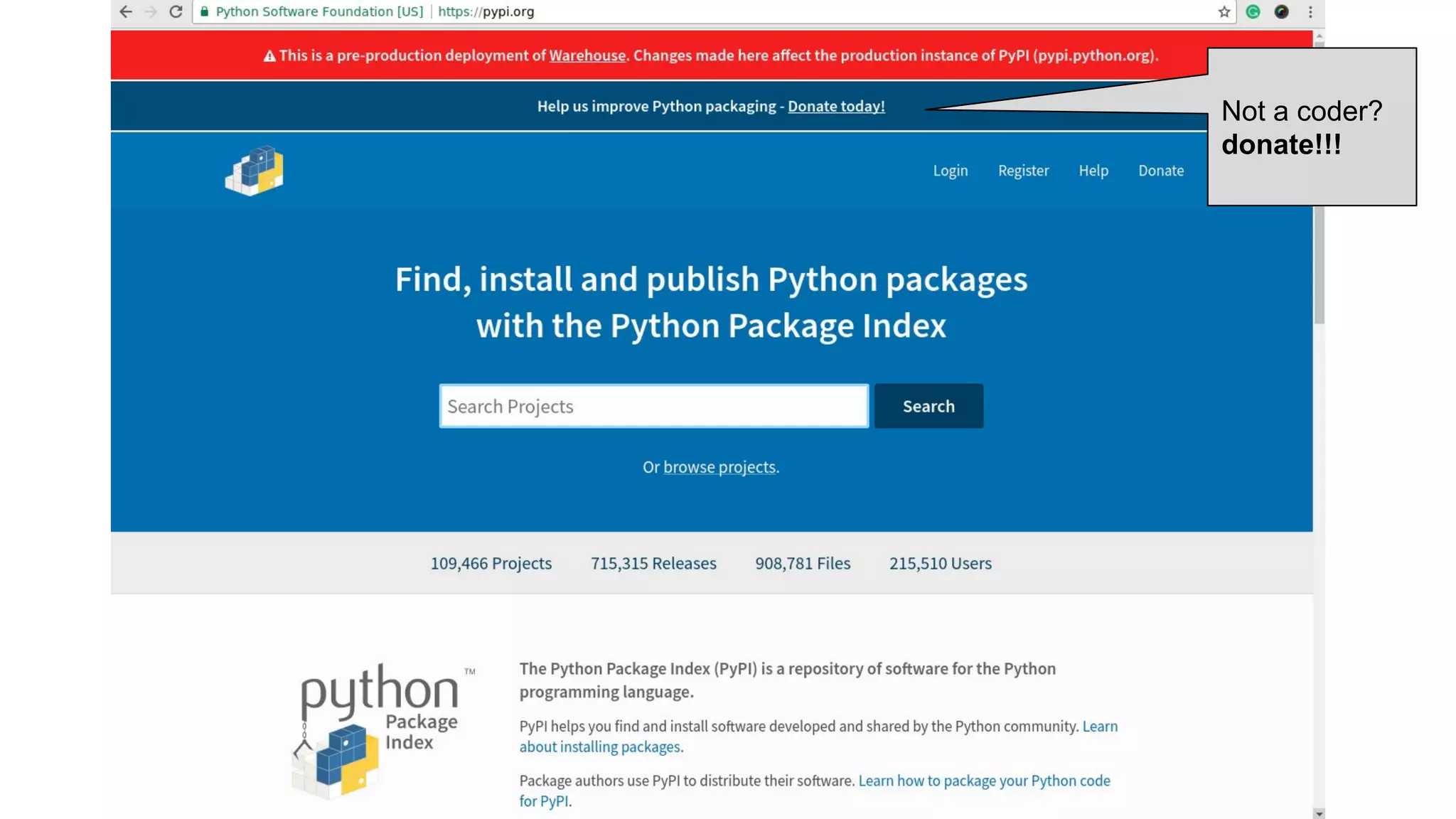Click the 908,781 Files statistic
This screenshot has width=1456, height=819.
tap(803, 563)
